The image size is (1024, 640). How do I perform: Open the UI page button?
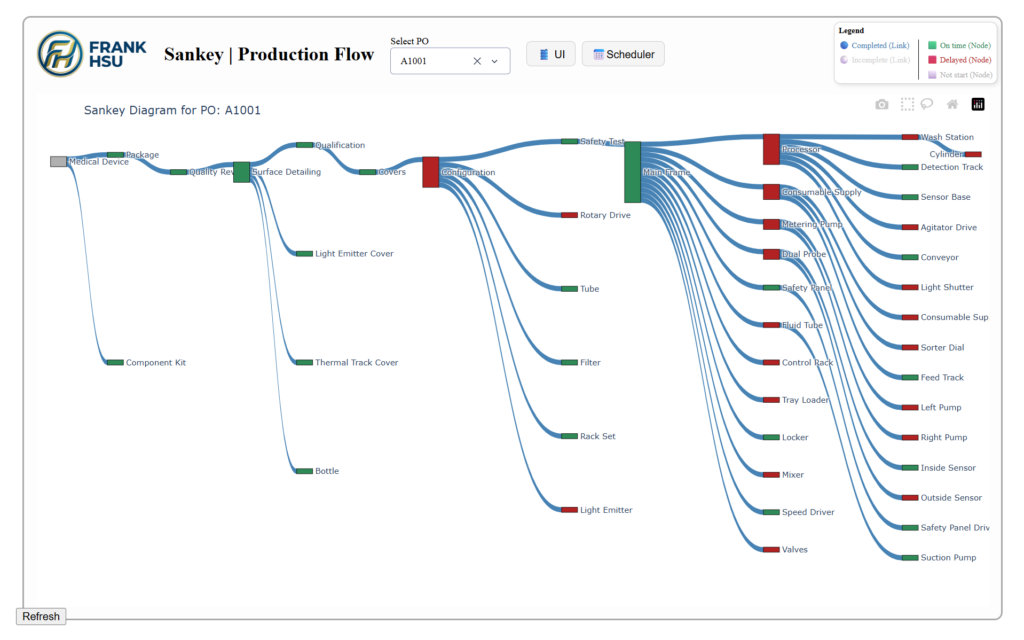pyautogui.click(x=551, y=55)
